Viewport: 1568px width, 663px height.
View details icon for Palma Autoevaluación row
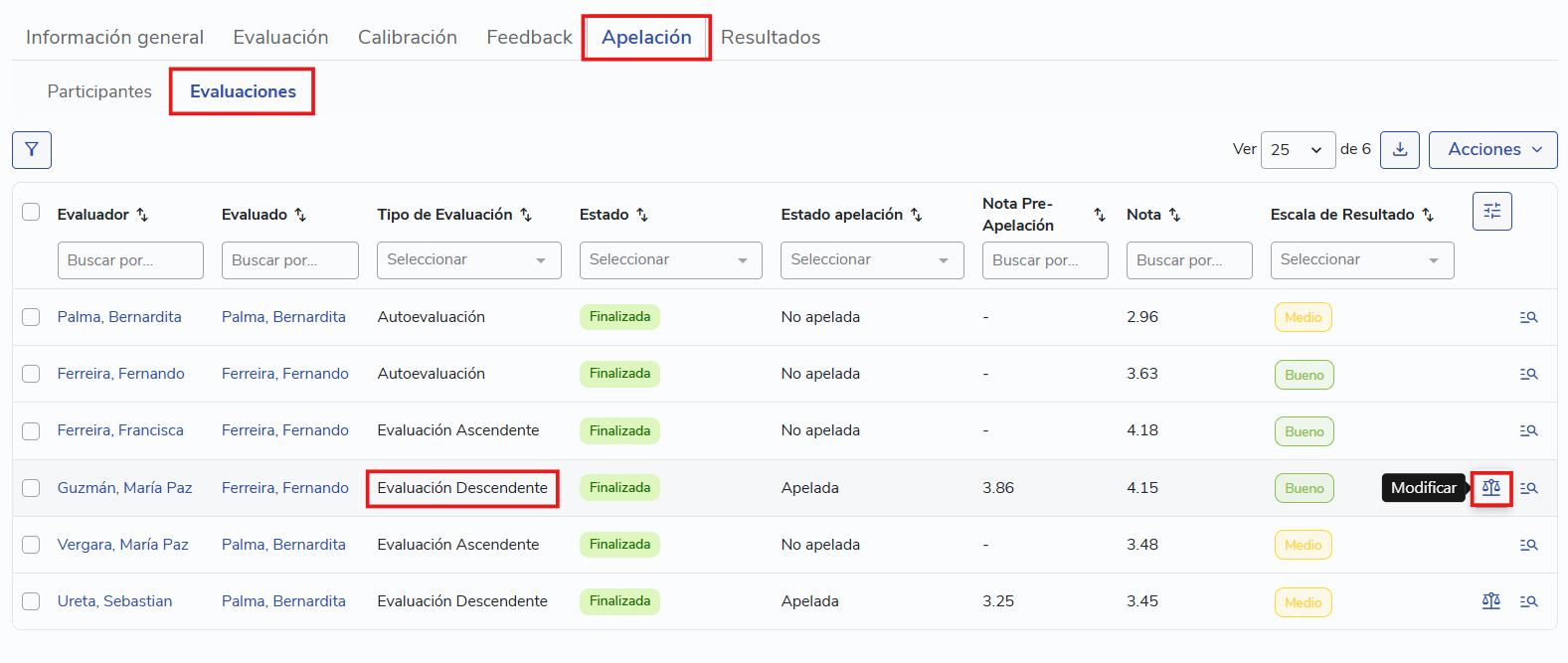click(1528, 317)
